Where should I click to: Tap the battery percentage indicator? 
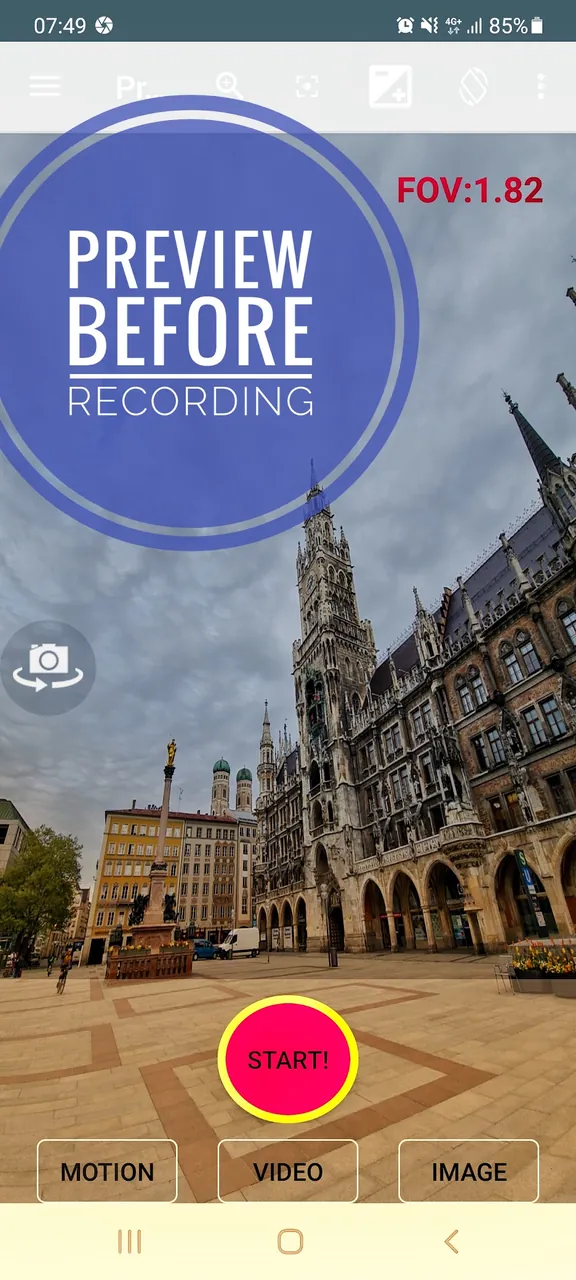tap(507, 25)
